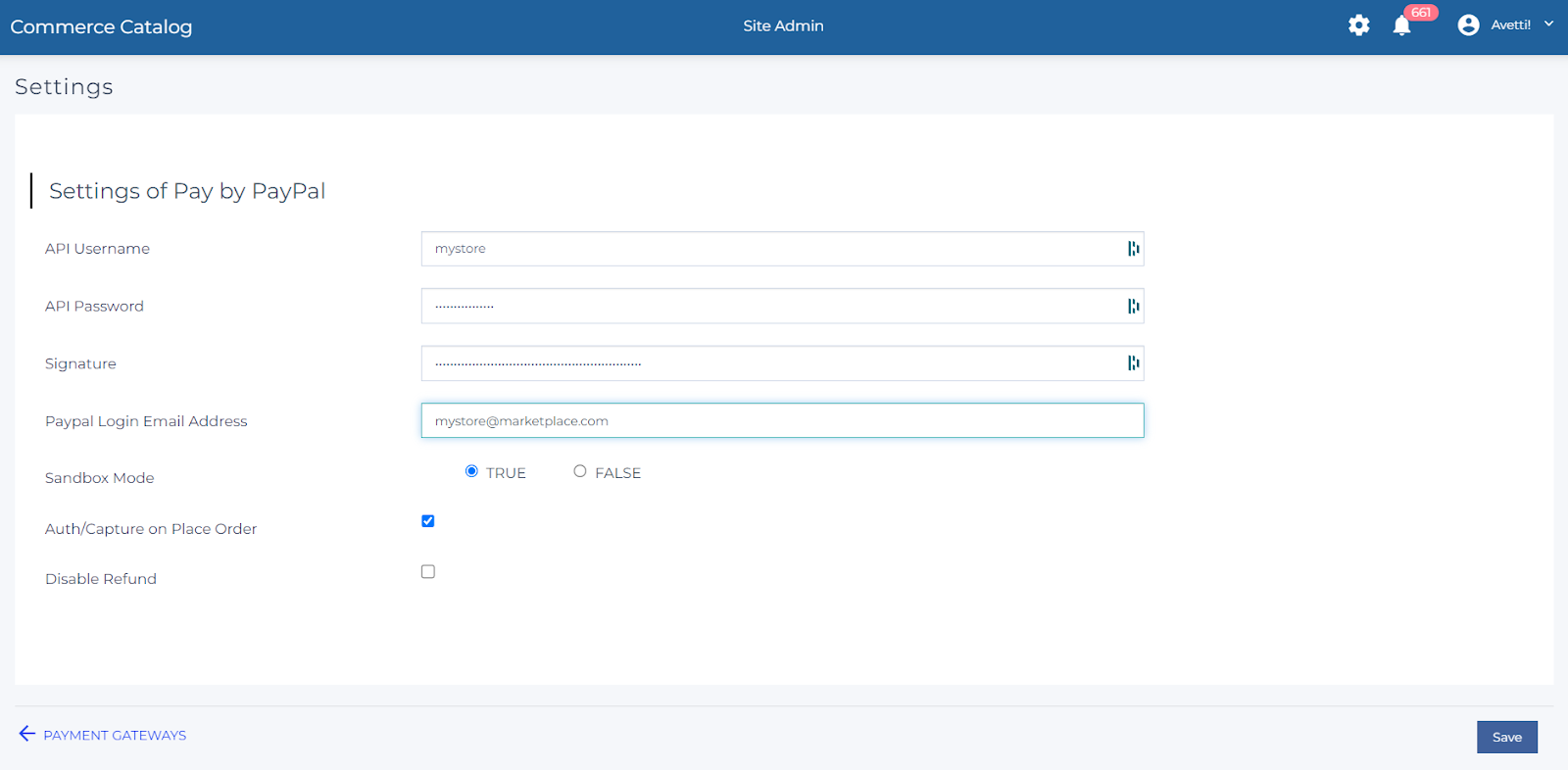Click the password manager icon in API Username
1568x770 pixels.
[x=1133, y=249]
